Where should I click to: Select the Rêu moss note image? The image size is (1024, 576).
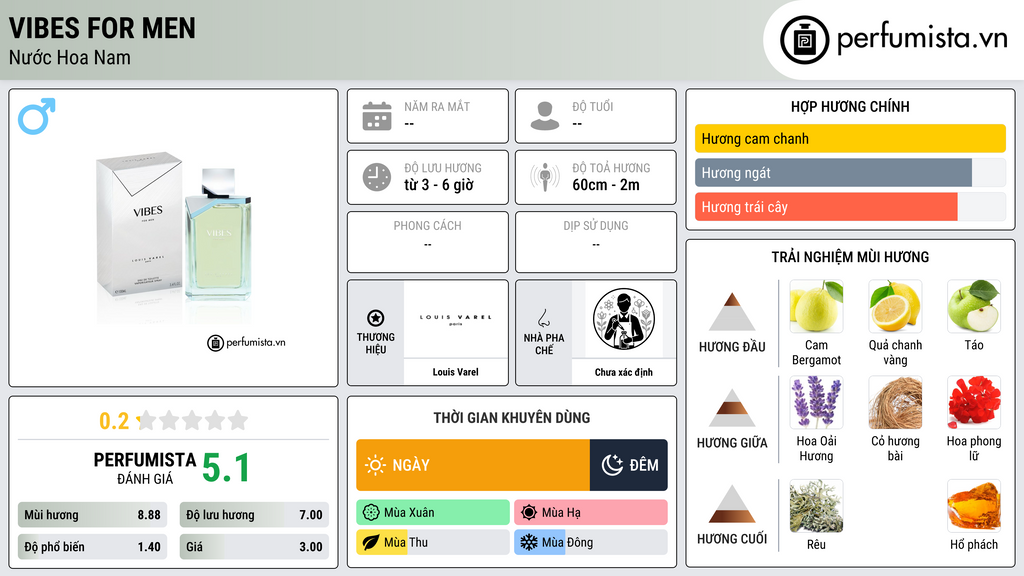click(x=816, y=506)
